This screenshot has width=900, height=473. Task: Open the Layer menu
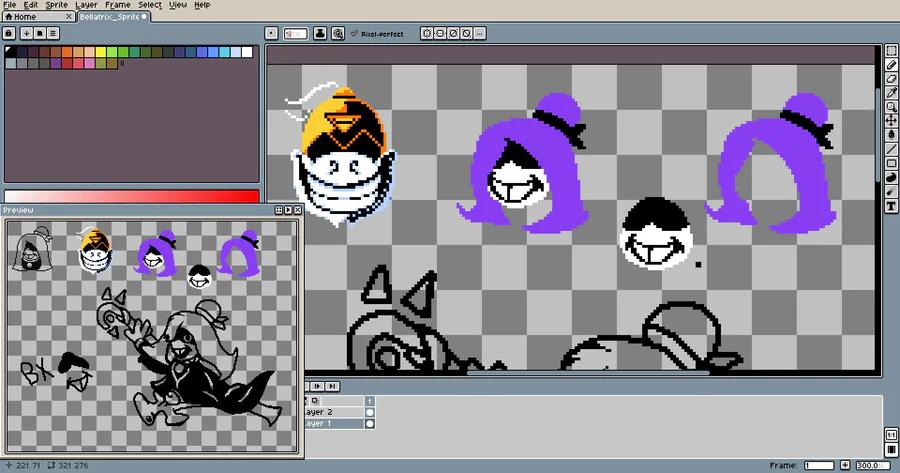pos(86,5)
